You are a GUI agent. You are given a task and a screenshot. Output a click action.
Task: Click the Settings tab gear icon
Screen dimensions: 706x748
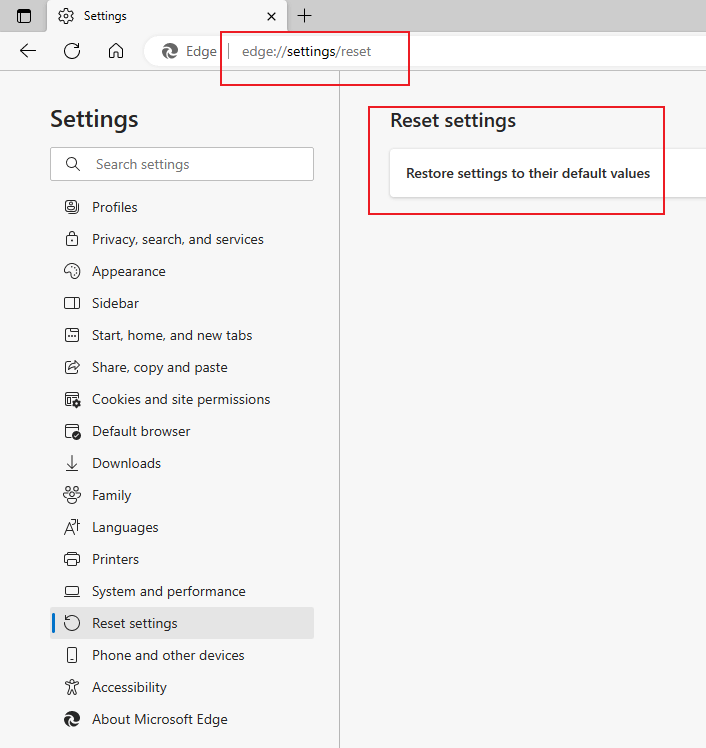[x=66, y=16]
